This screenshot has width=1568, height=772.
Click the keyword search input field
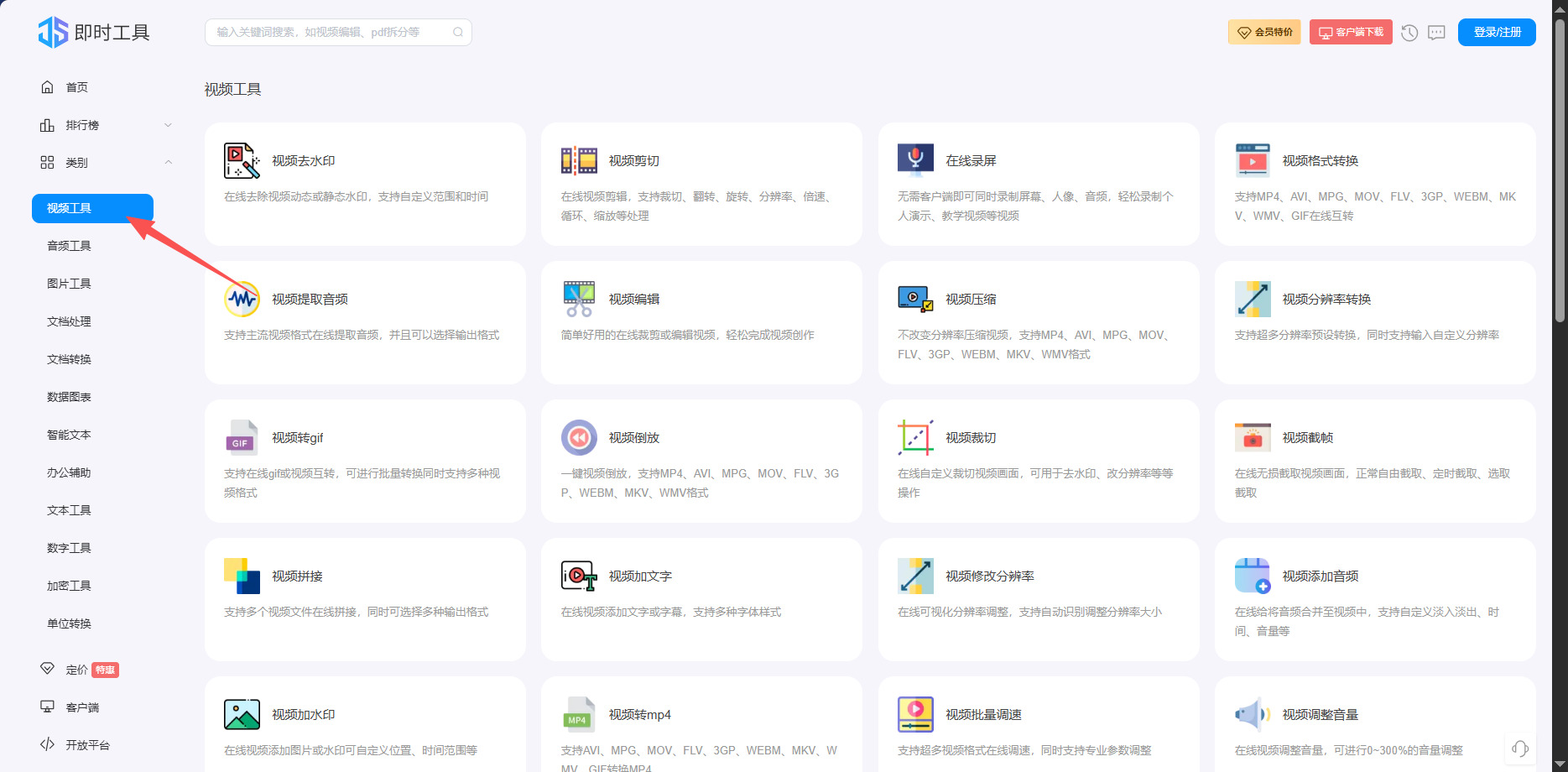tap(338, 32)
